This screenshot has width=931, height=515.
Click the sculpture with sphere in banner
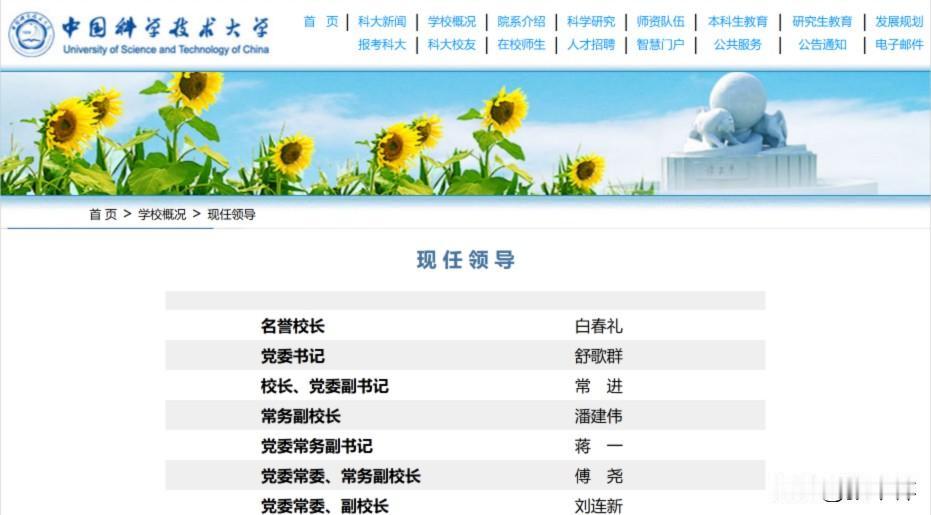[740, 132]
